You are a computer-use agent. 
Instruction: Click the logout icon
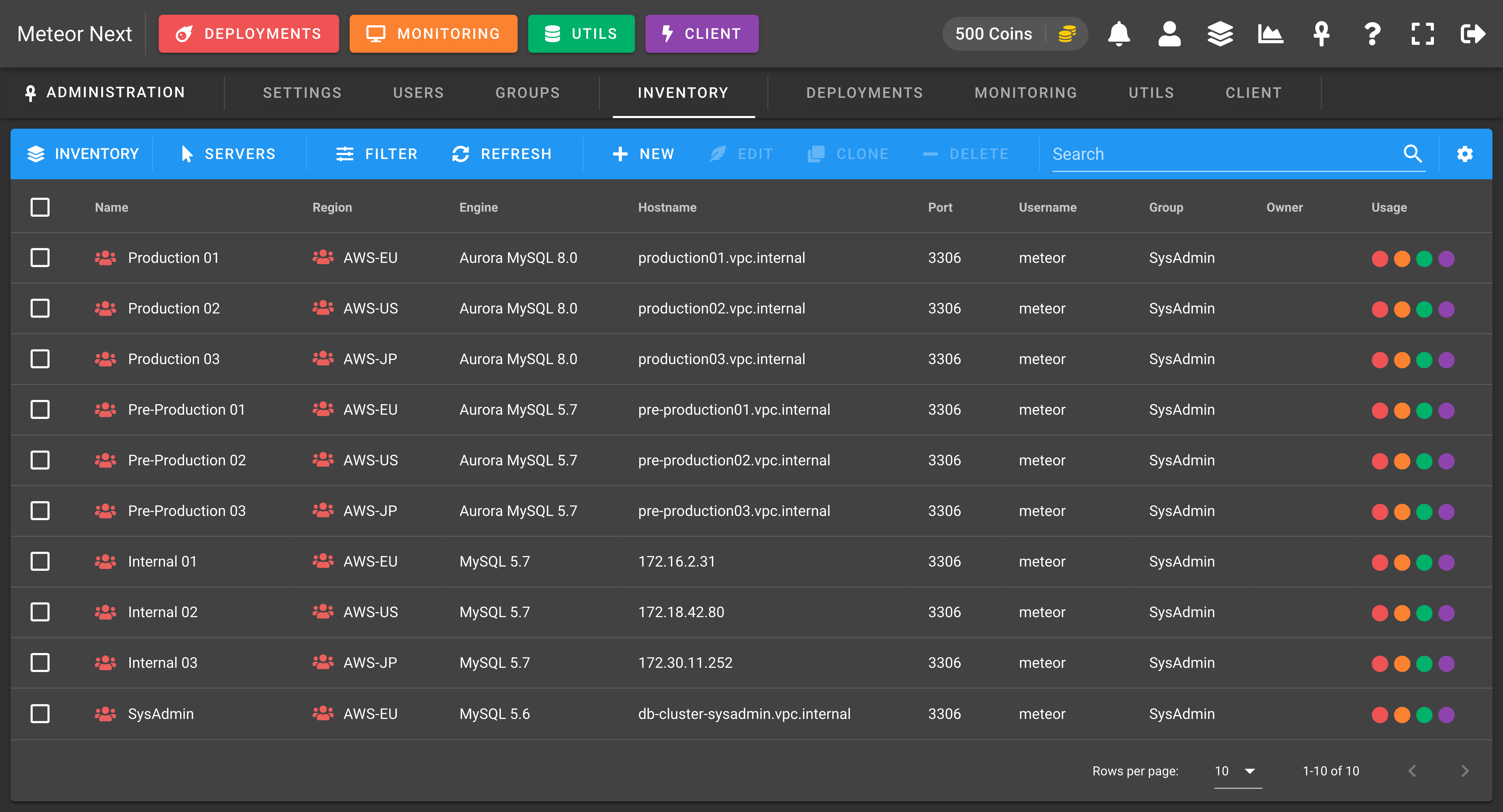(1473, 34)
